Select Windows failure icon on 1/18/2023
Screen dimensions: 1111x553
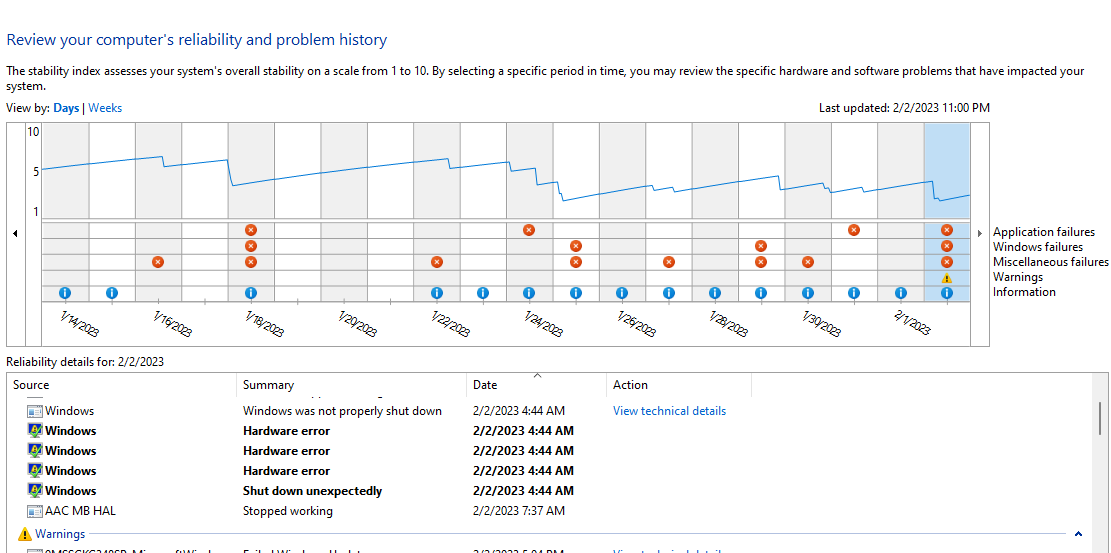coord(251,246)
